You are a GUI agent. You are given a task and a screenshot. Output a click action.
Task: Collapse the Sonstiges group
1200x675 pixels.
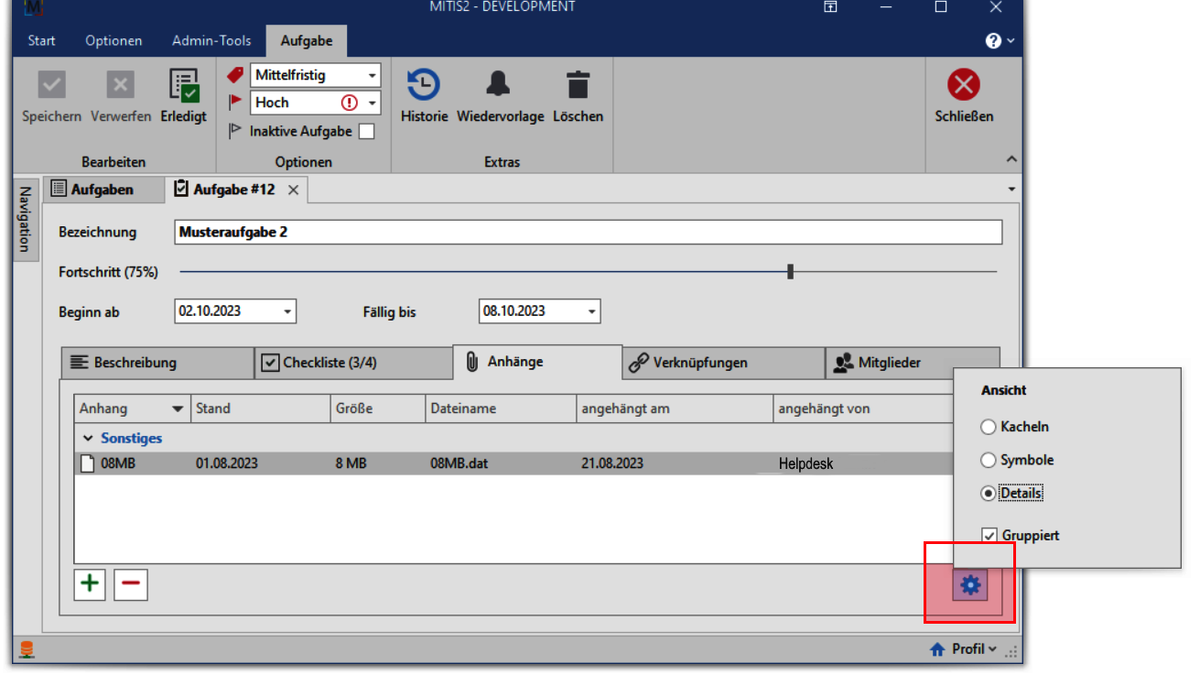[88, 438]
